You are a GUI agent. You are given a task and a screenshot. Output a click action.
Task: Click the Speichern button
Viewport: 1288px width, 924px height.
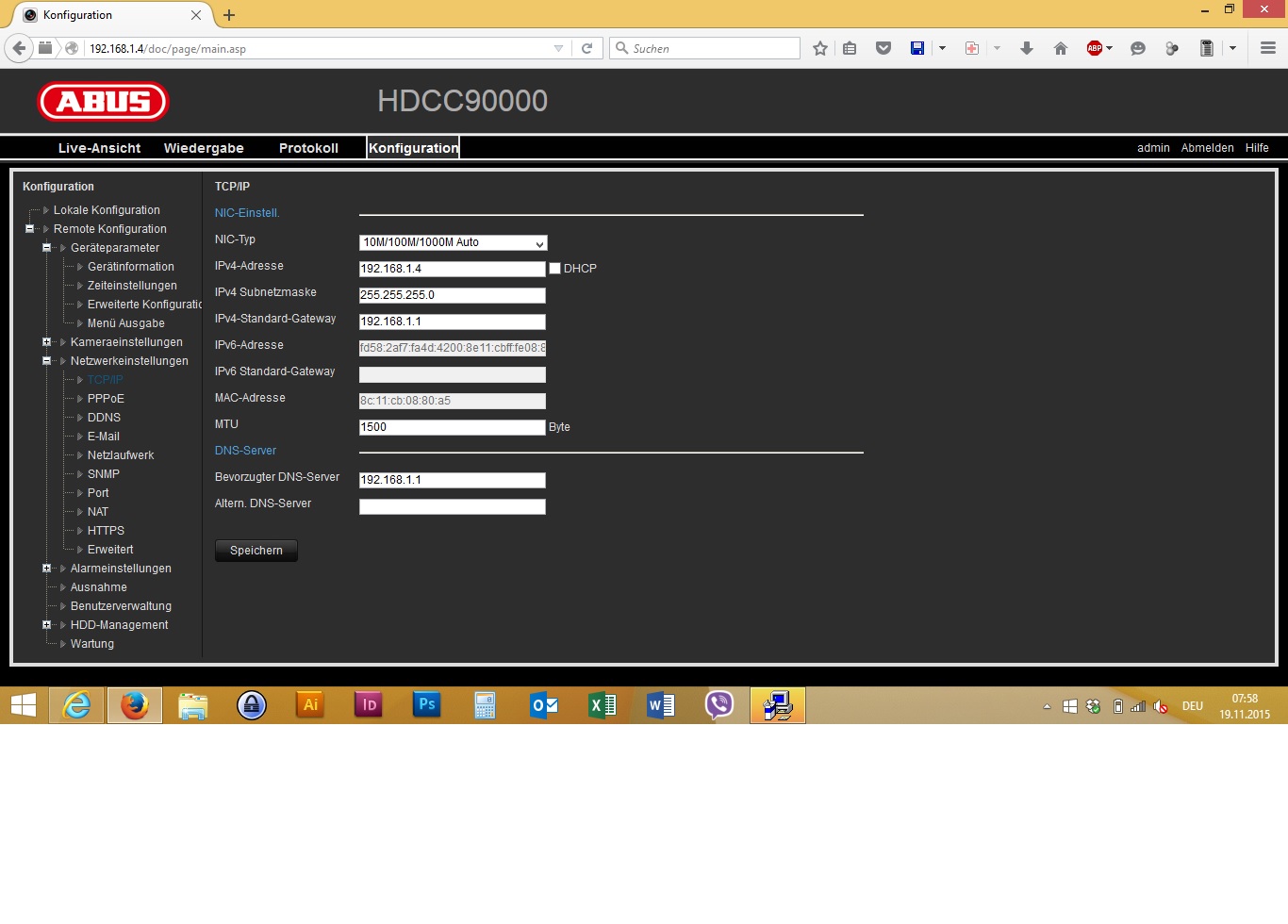tap(256, 551)
